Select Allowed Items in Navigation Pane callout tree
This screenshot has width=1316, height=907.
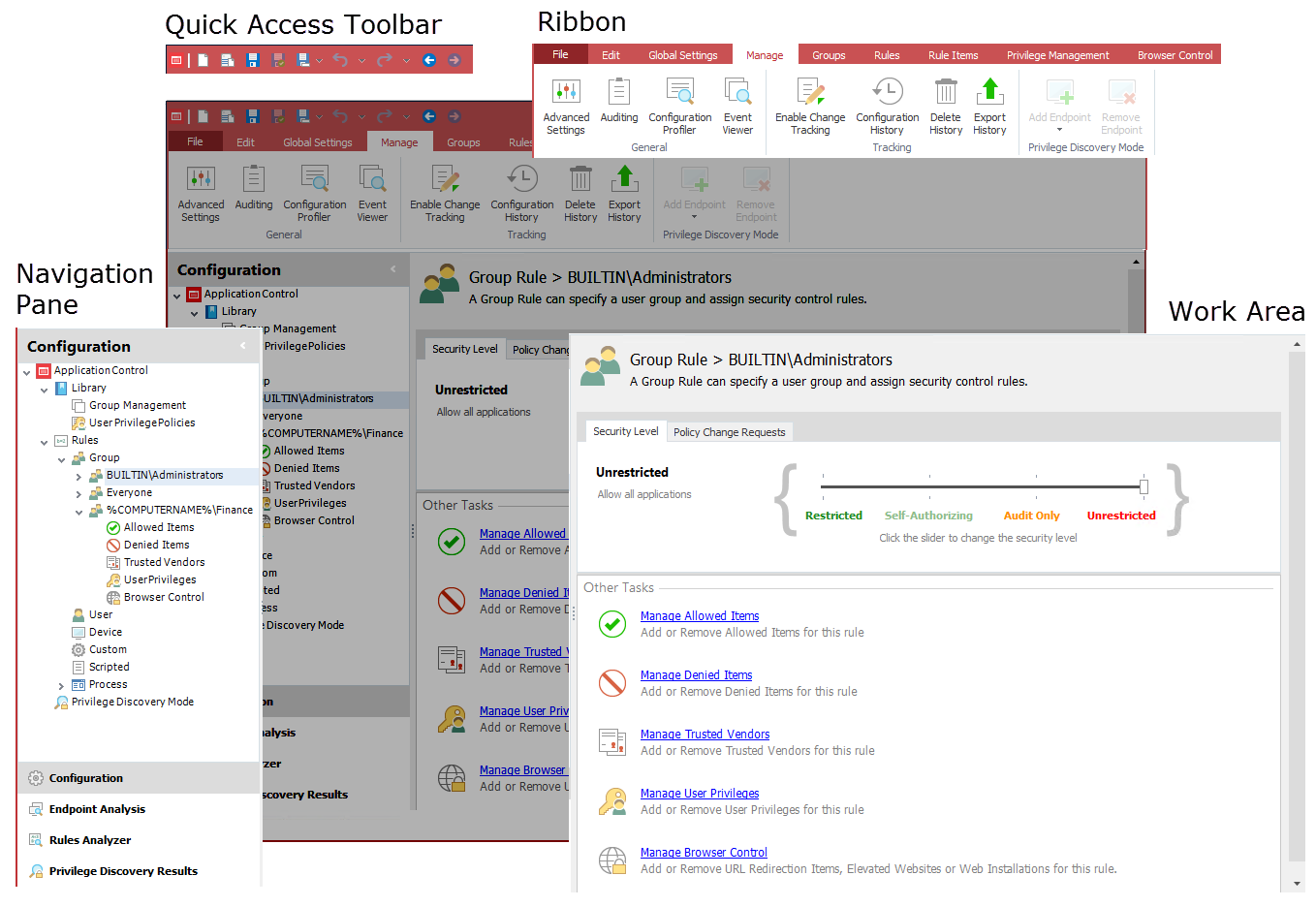point(159,528)
